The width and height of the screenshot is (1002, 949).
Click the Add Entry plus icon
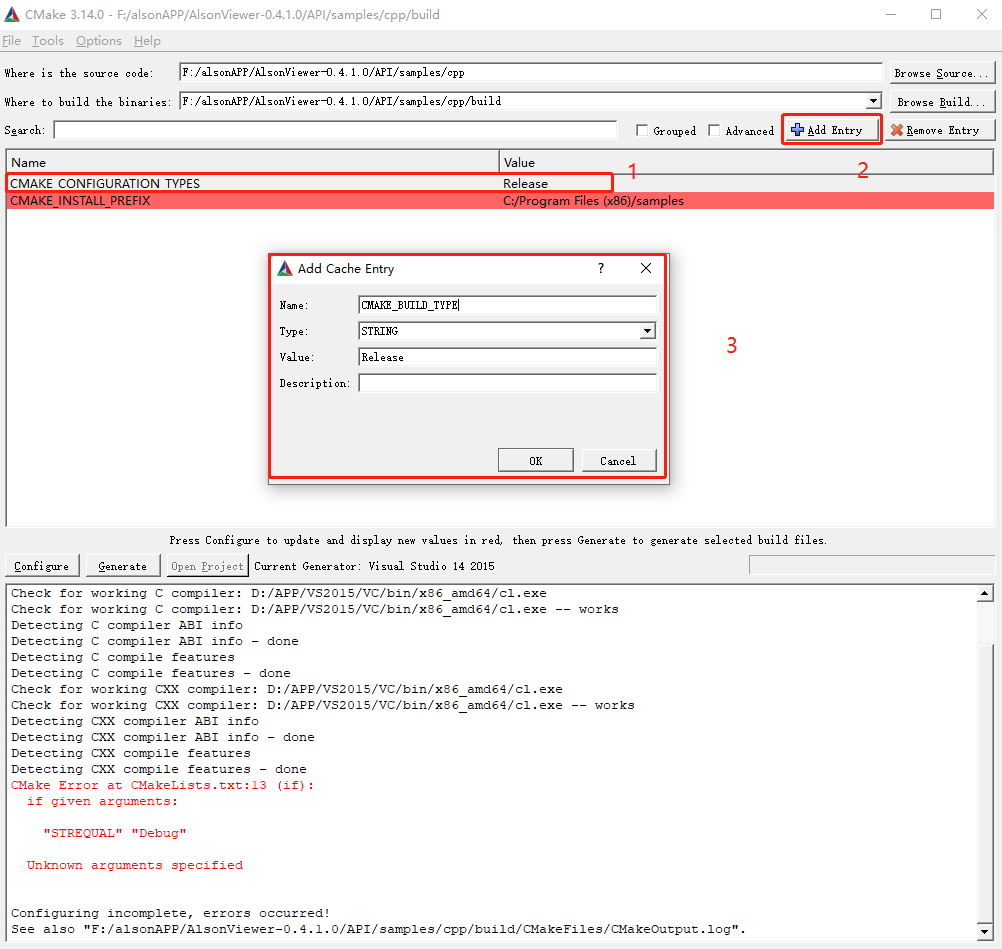click(x=797, y=130)
